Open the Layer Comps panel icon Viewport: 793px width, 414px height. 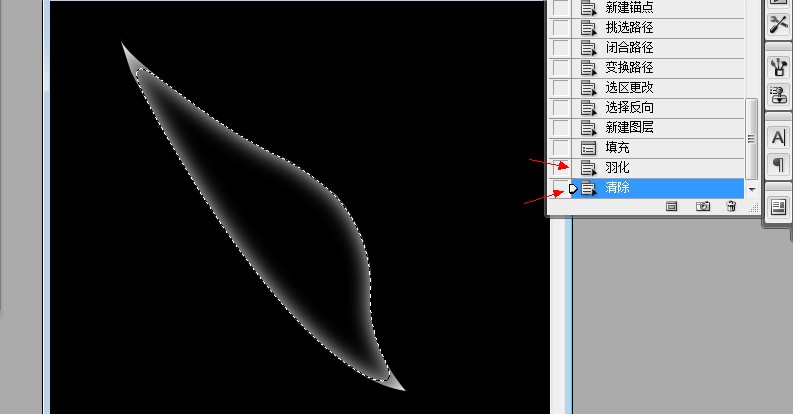click(x=779, y=207)
